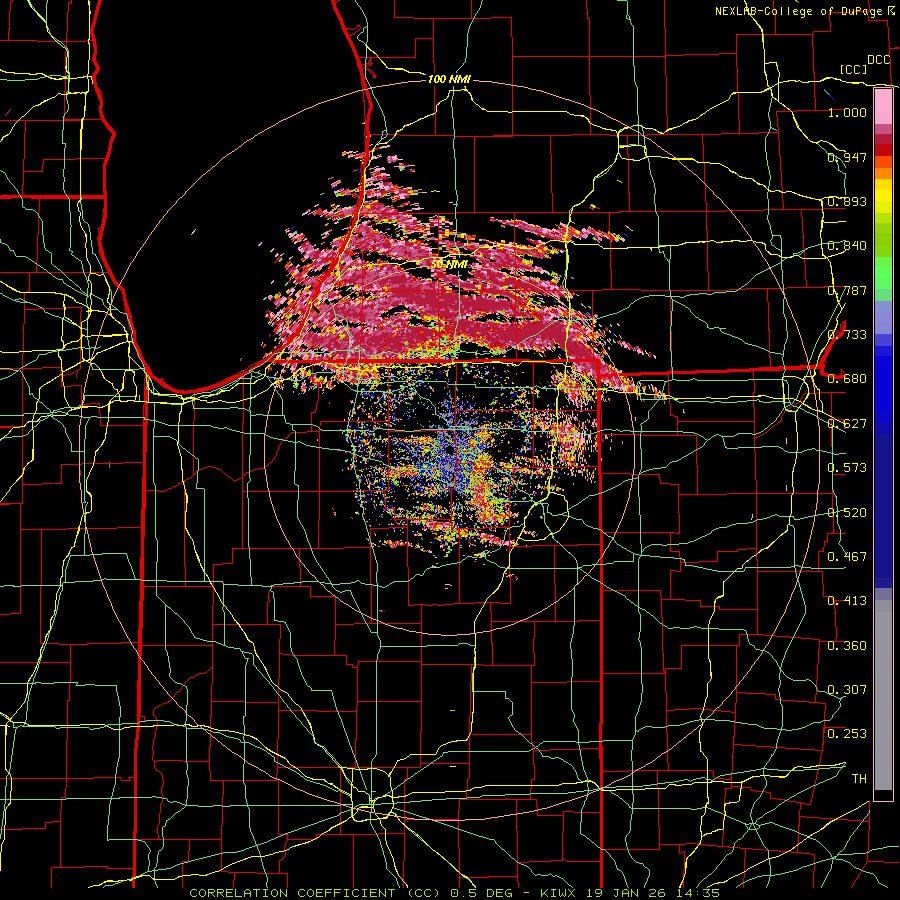Click the 50 NMI range ring label
The width and height of the screenshot is (900, 900).
coord(449,264)
